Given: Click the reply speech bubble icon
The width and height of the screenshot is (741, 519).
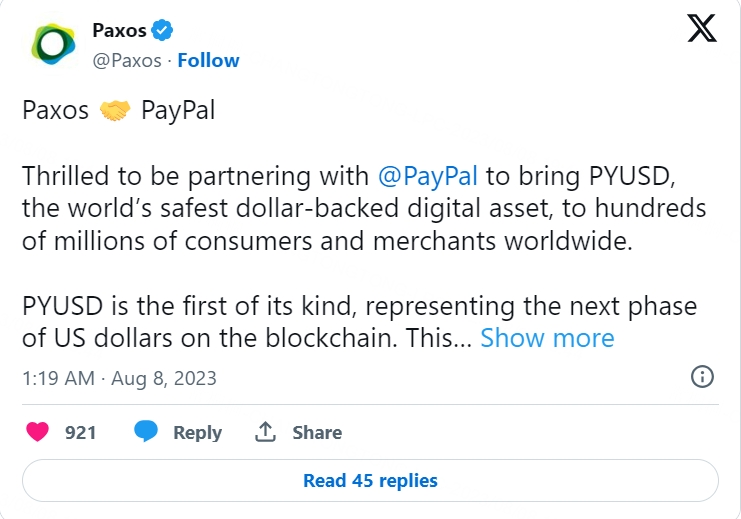Looking at the screenshot, I should click(x=147, y=432).
